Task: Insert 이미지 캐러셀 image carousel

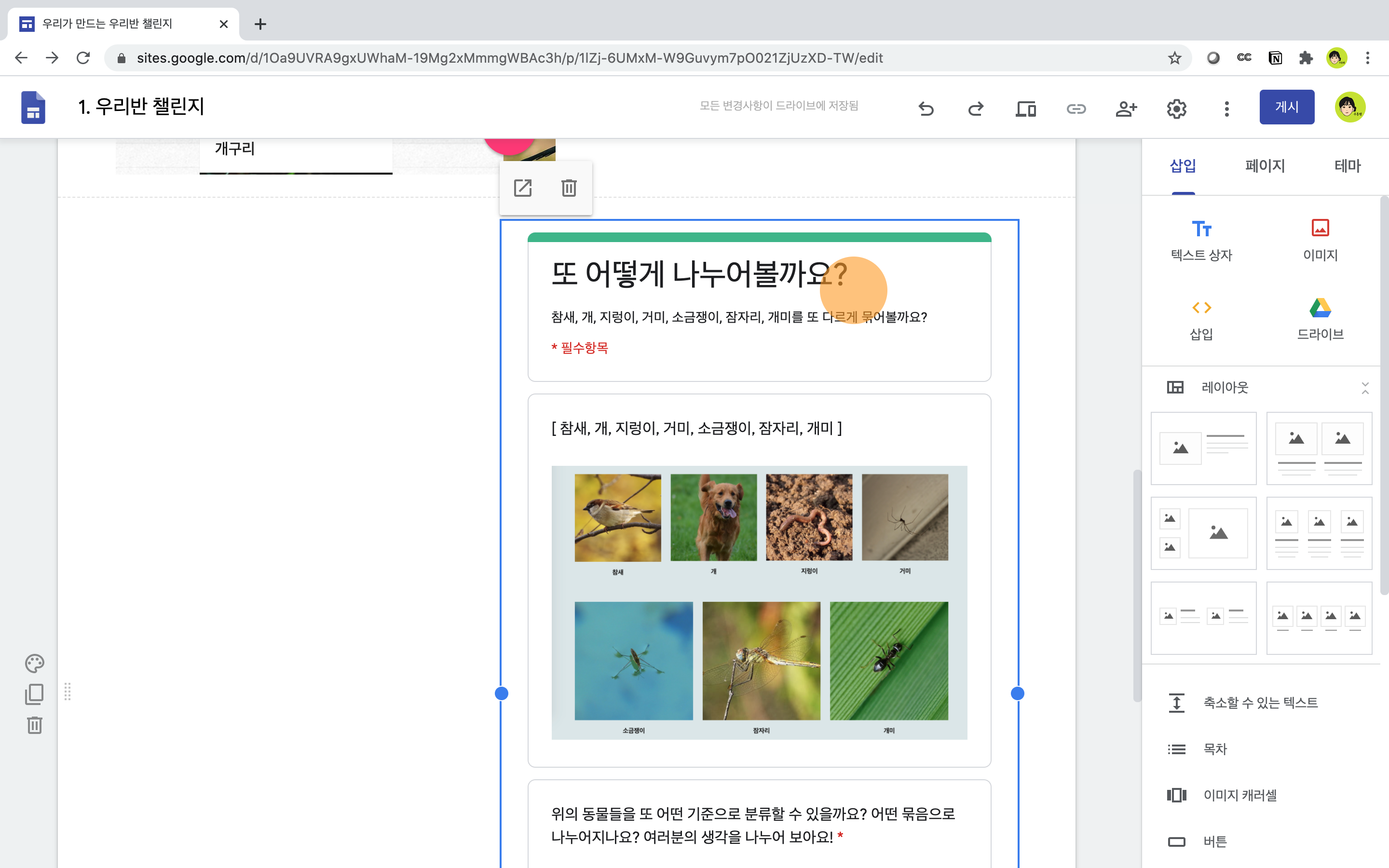Action: click(x=1240, y=795)
